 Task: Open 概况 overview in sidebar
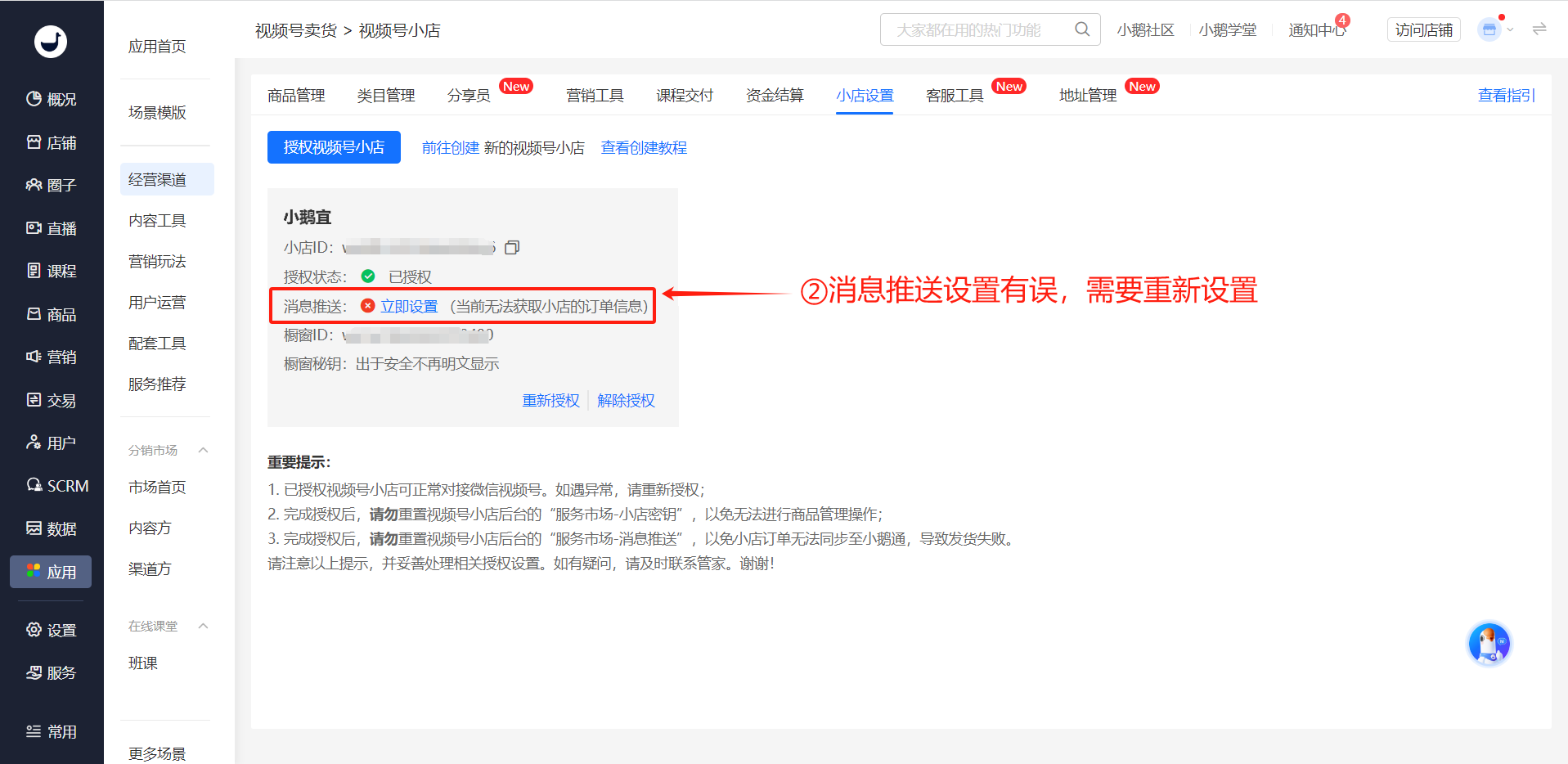point(52,99)
